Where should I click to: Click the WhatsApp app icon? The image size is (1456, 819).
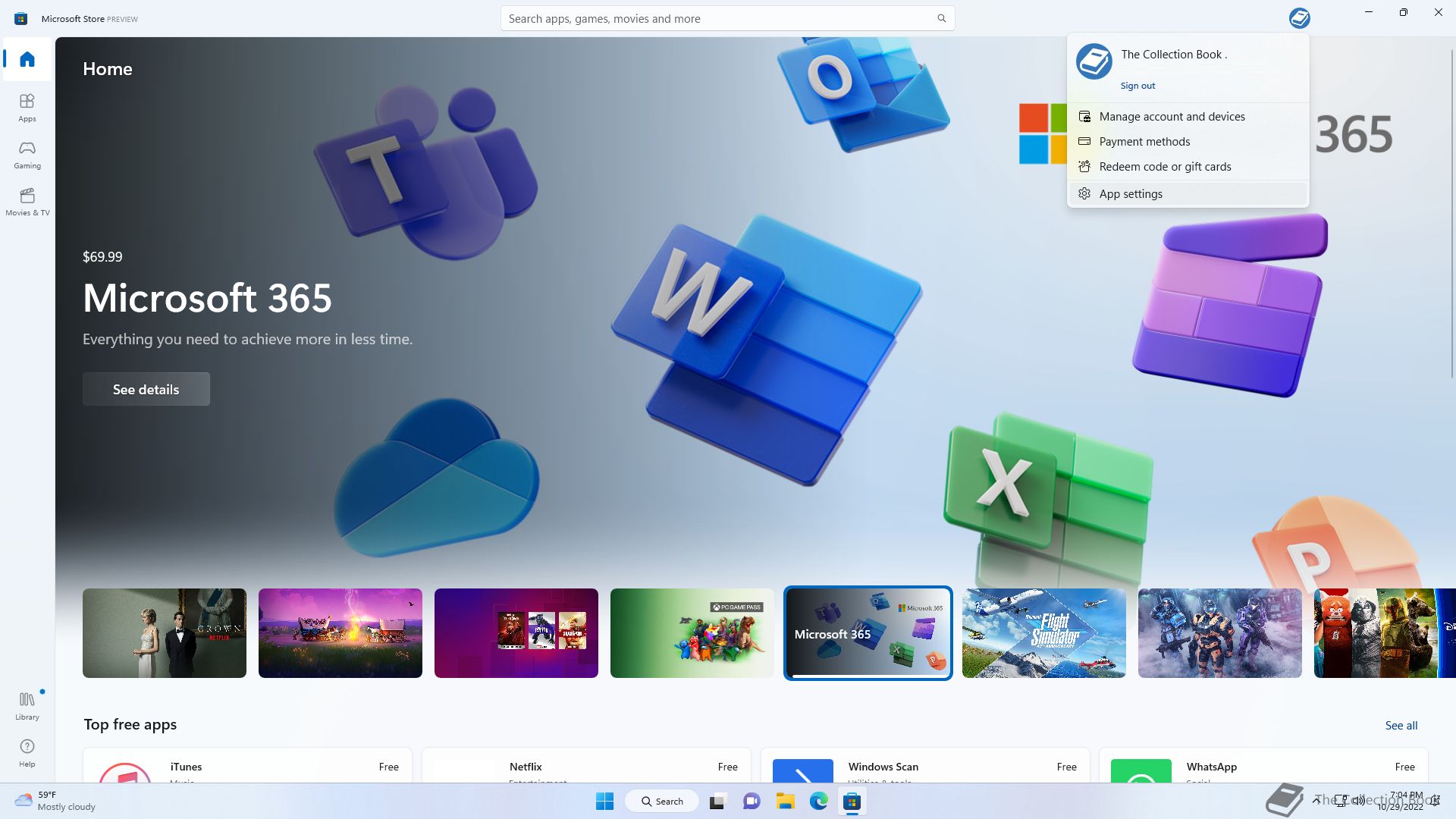[1141, 770]
